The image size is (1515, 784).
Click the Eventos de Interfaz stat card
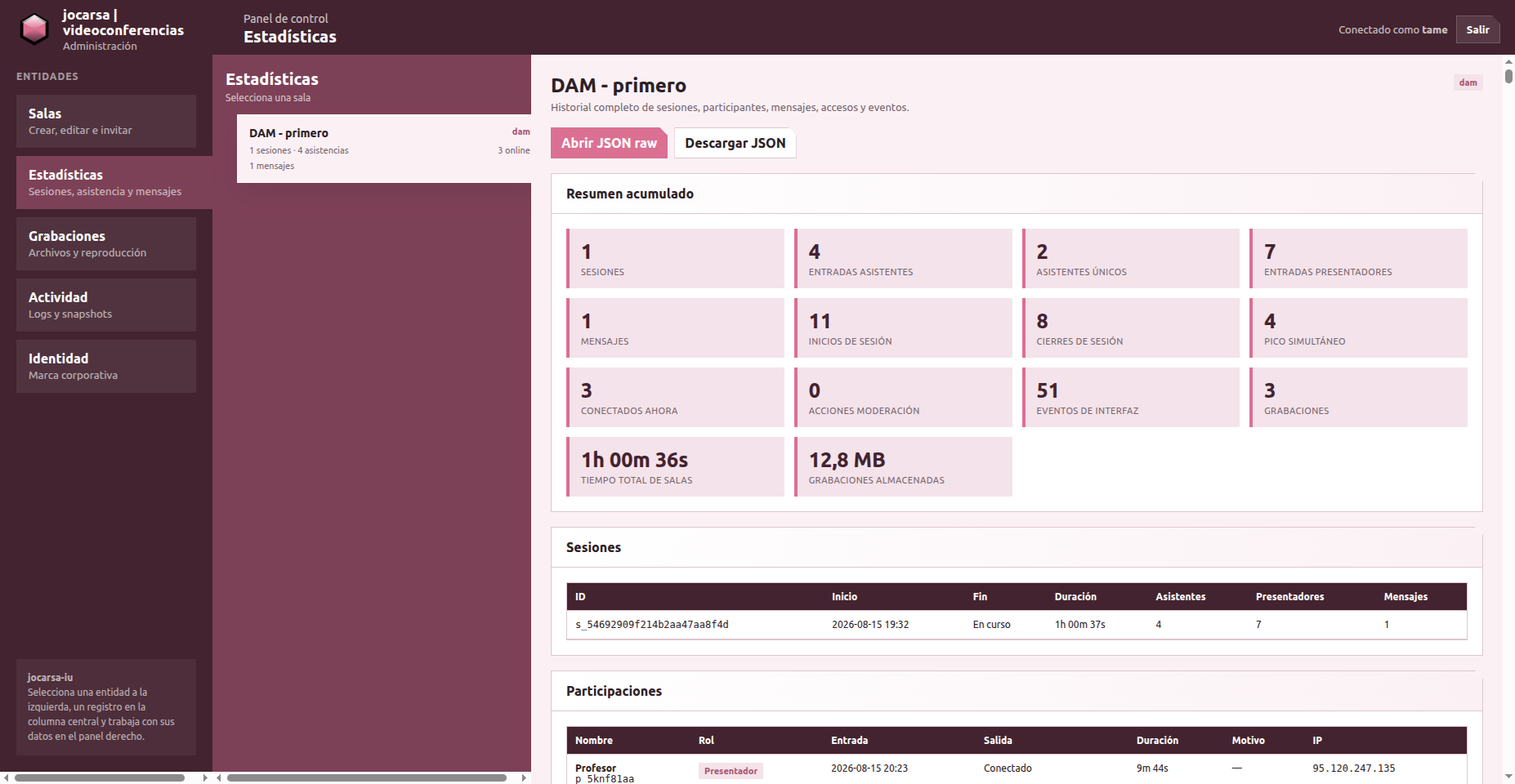(x=1131, y=397)
